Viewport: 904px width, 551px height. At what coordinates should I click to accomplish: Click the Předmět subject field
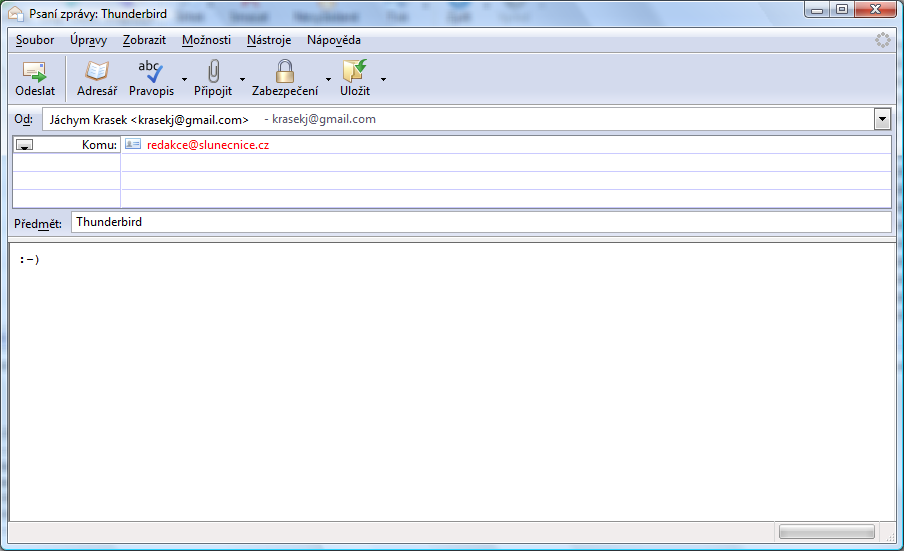click(481, 222)
